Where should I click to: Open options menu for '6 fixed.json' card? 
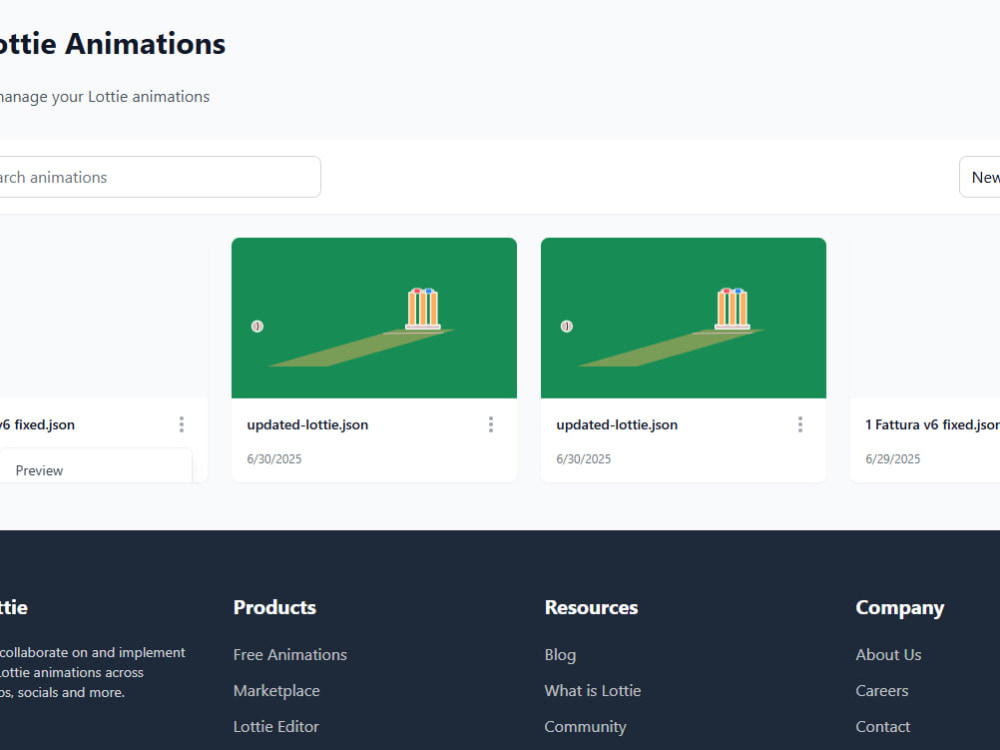pos(182,425)
